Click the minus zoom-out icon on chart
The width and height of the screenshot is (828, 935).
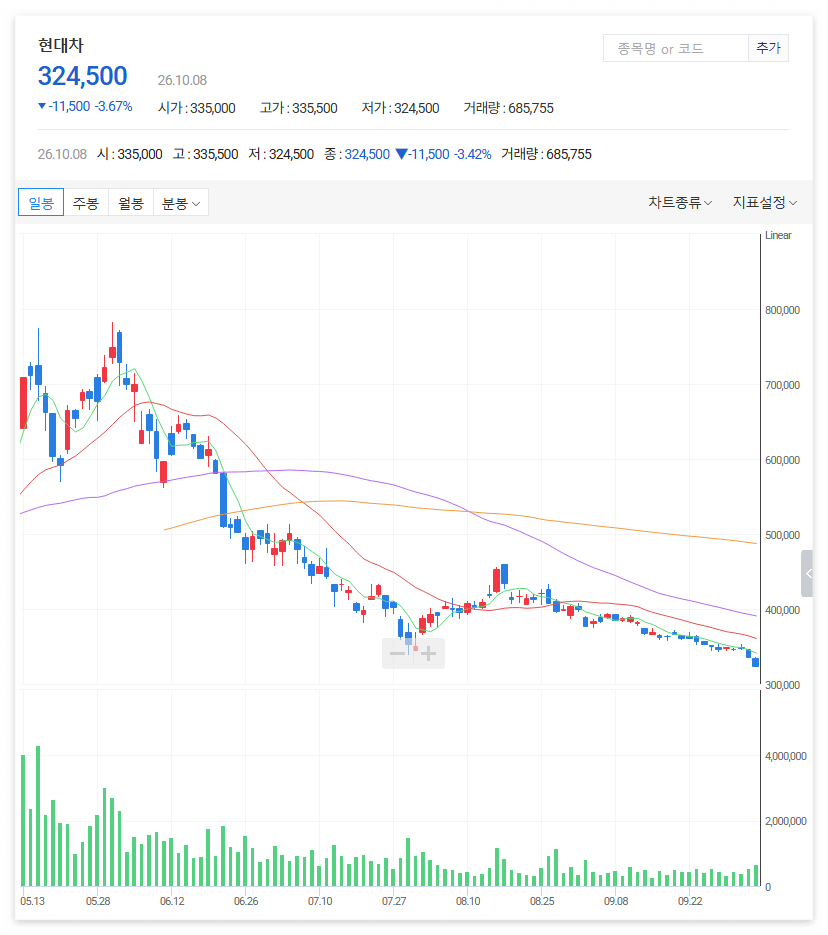[398, 654]
